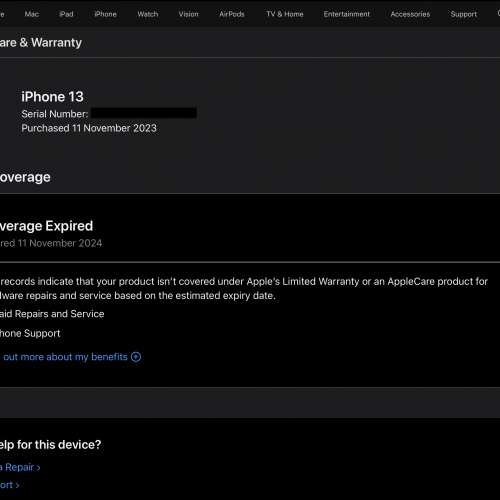Click the 'Purchased 11 November 2023' text
Image resolution: width=500 pixels, height=500 pixels.
coord(89,128)
